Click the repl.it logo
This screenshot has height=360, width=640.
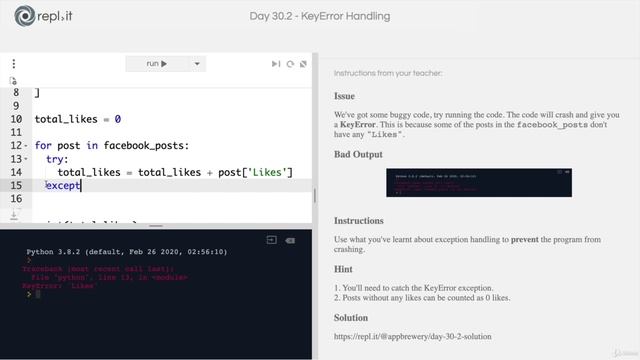(43, 16)
